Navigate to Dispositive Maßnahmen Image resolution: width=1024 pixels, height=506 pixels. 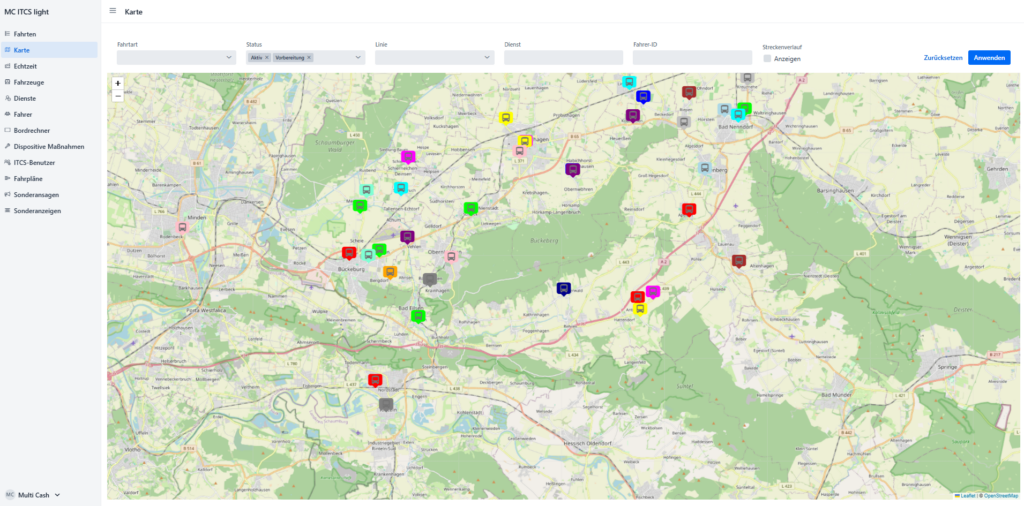(48, 146)
